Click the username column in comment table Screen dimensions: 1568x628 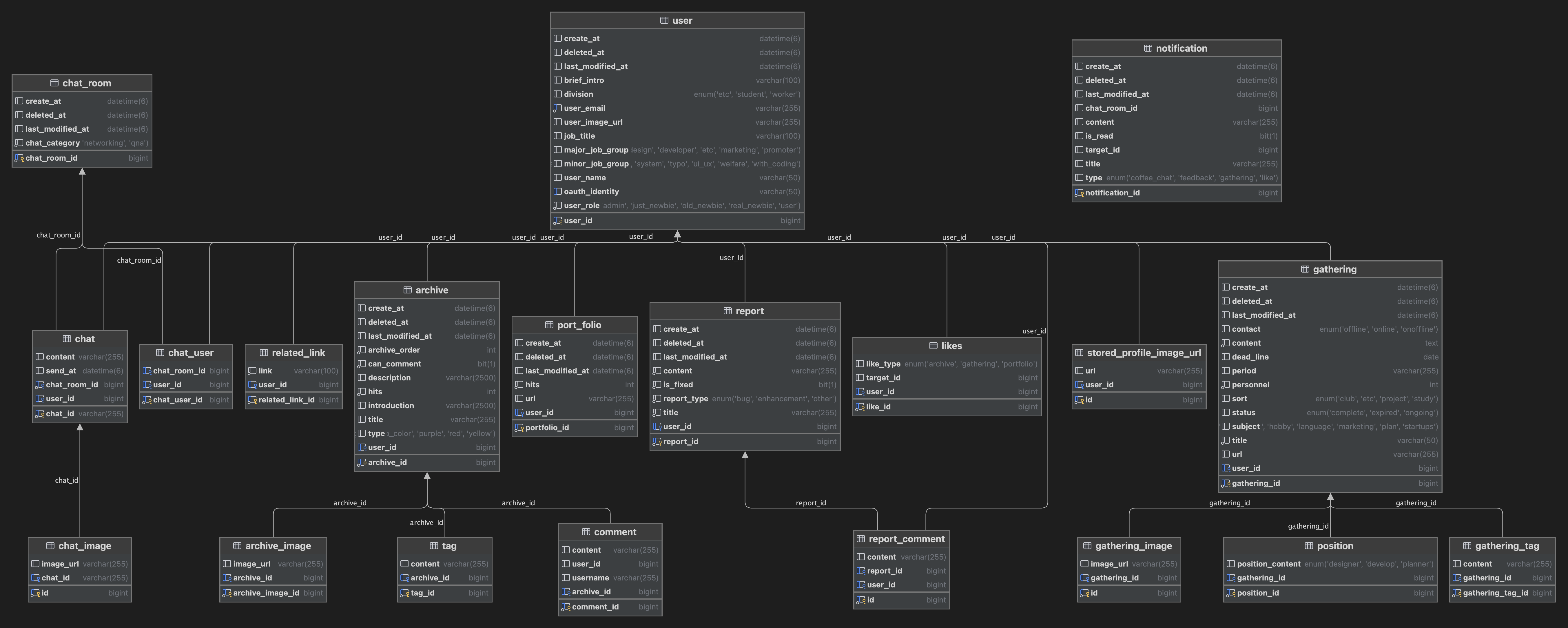coord(590,578)
